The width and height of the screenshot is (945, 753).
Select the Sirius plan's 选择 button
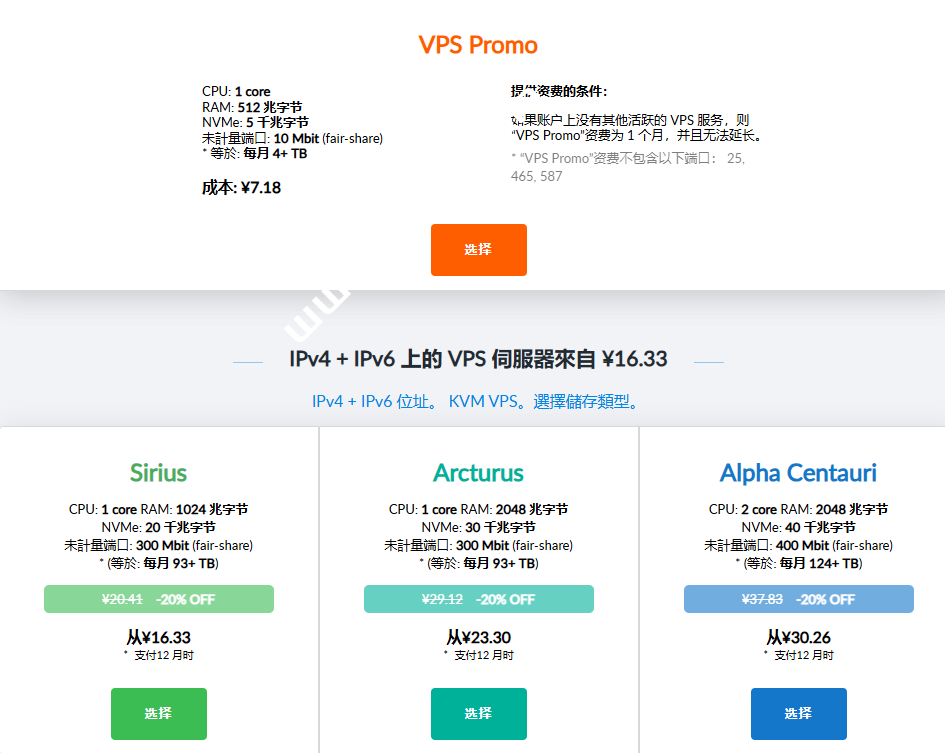[x=158, y=713]
